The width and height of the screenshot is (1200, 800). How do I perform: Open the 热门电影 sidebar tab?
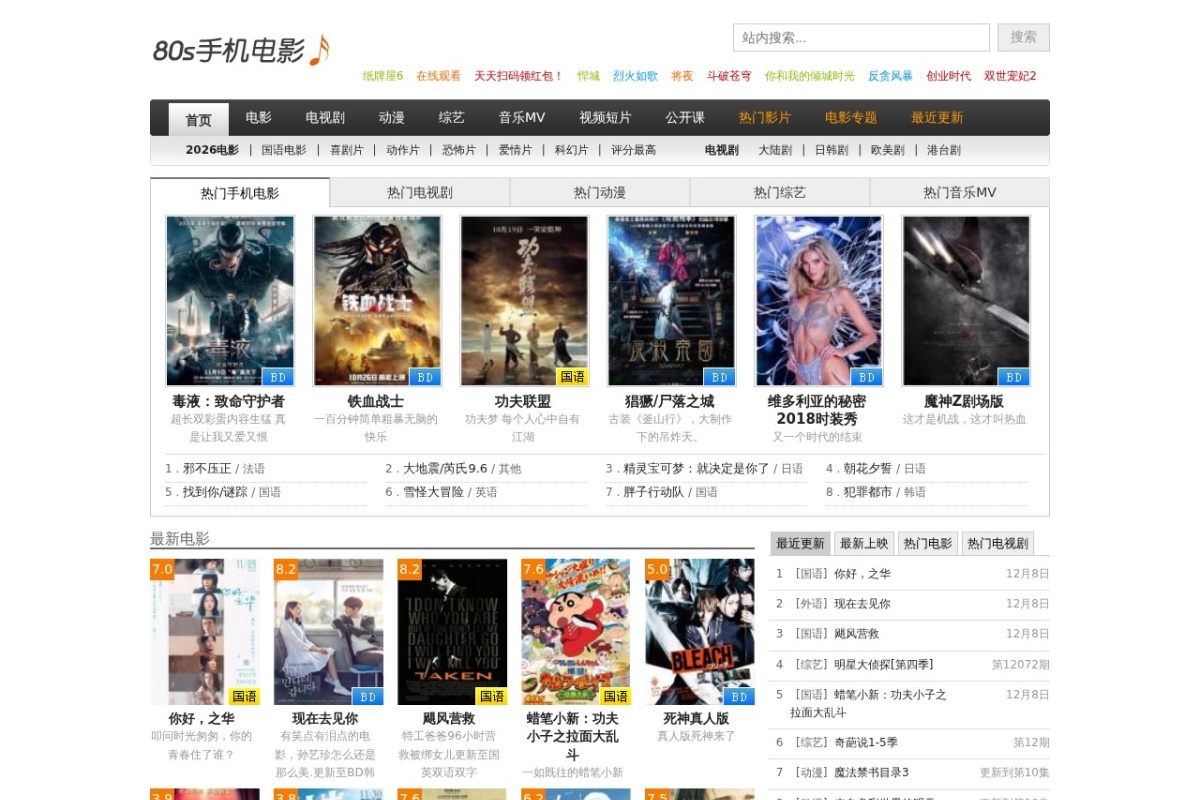(x=928, y=543)
